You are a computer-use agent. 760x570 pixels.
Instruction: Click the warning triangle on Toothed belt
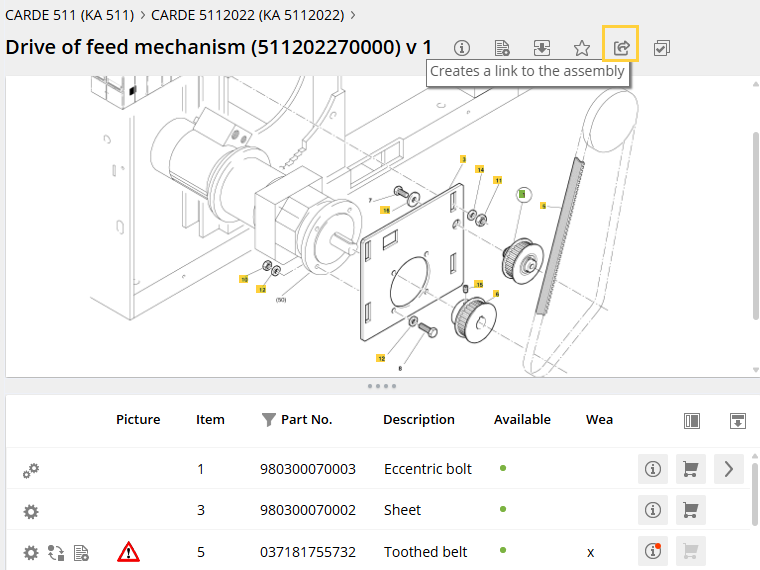[x=129, y=551]
